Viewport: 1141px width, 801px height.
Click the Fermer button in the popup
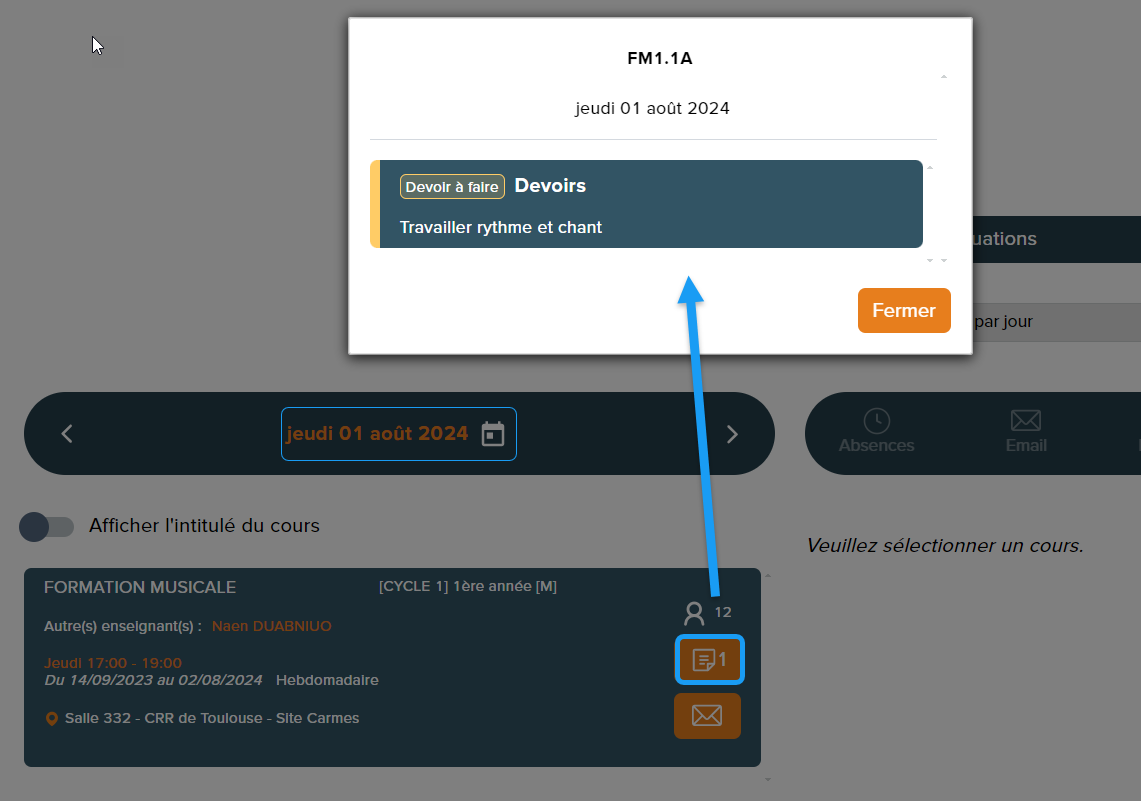tap(903, 310)
